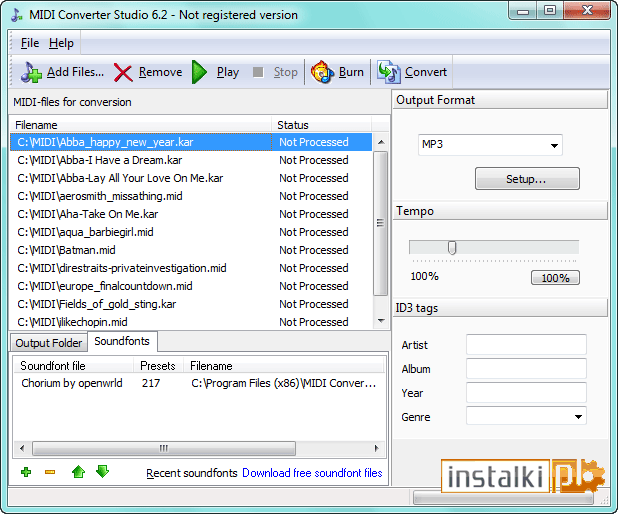Click soundfont list horizontal scrollbar thumb
The width and height of the screenshot is (618, 514).
click(x=164, y=448)
